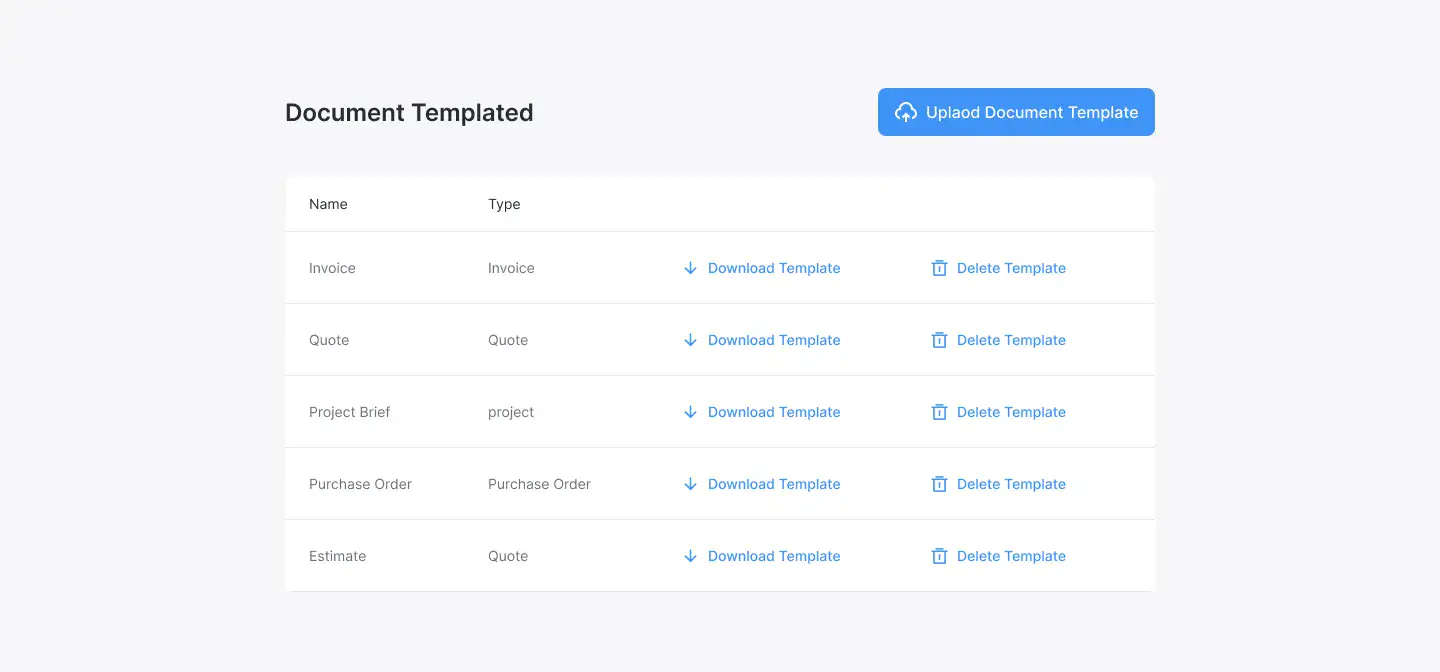1440x672 pixels.
Task: Select the Purchase Order name cell
Action: pyautogui.click(x=360, y=484)
